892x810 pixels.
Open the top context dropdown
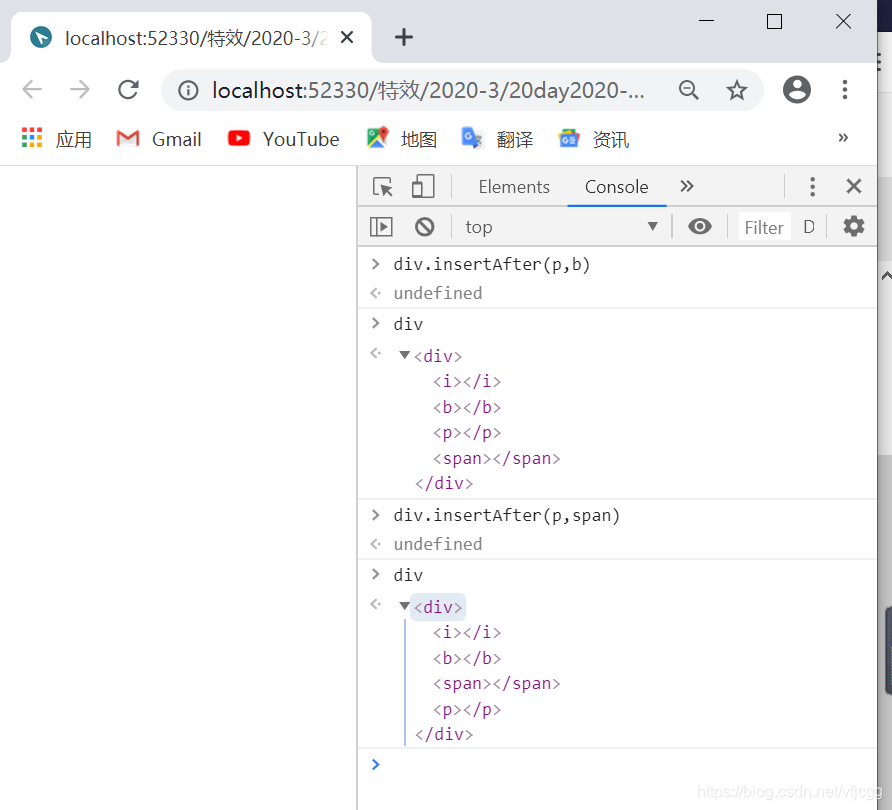(x=562, y=227)
